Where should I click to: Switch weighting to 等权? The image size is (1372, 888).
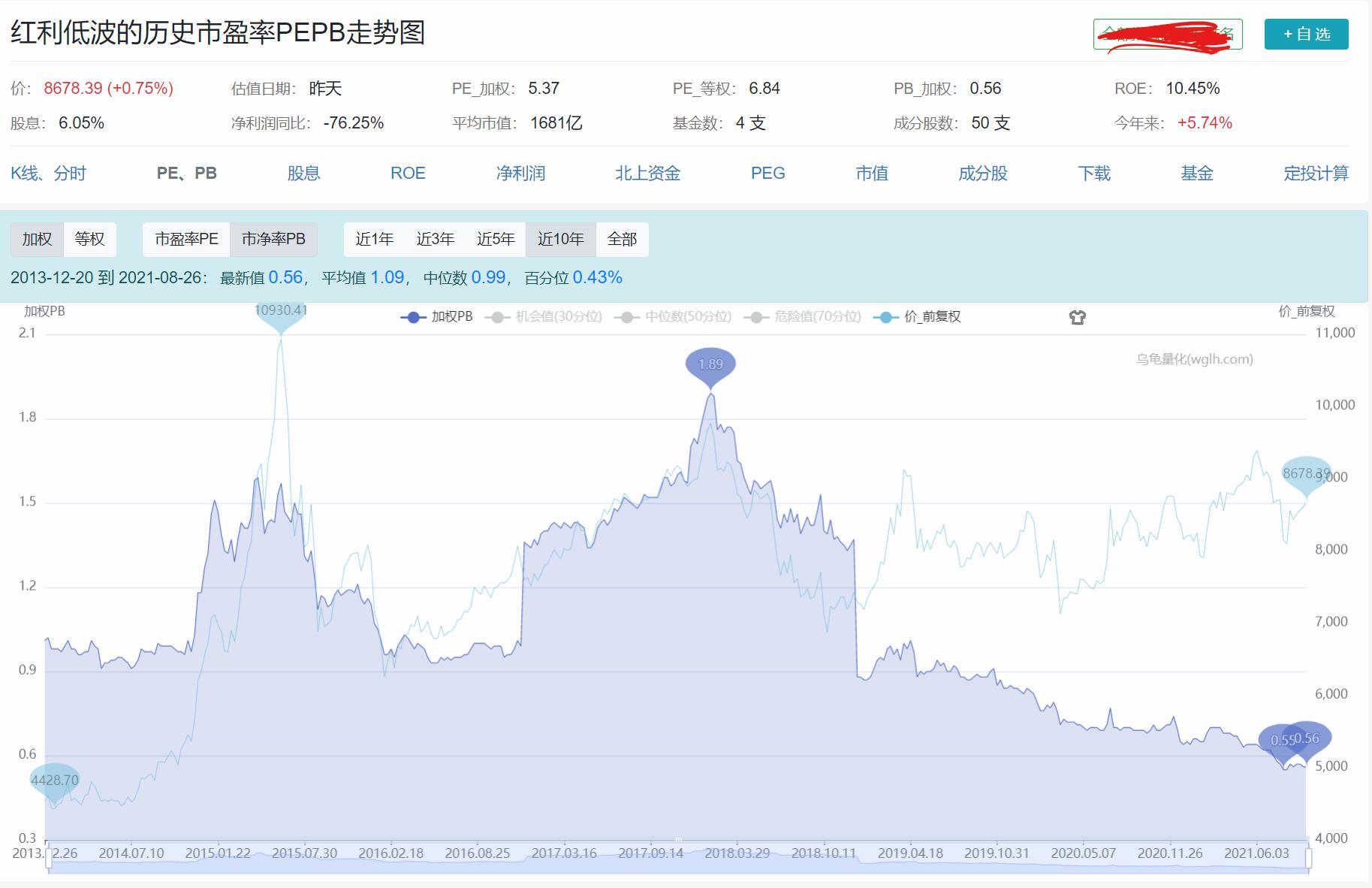point(90,239)
